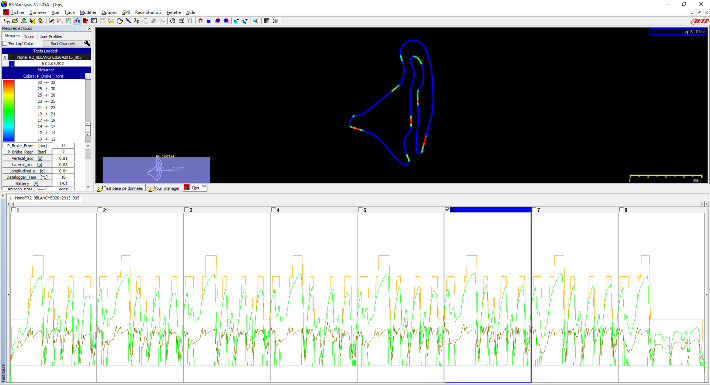Screen dimensions: 710x385
Task: Click the red AiM logo icon at right
Action: 699,21
